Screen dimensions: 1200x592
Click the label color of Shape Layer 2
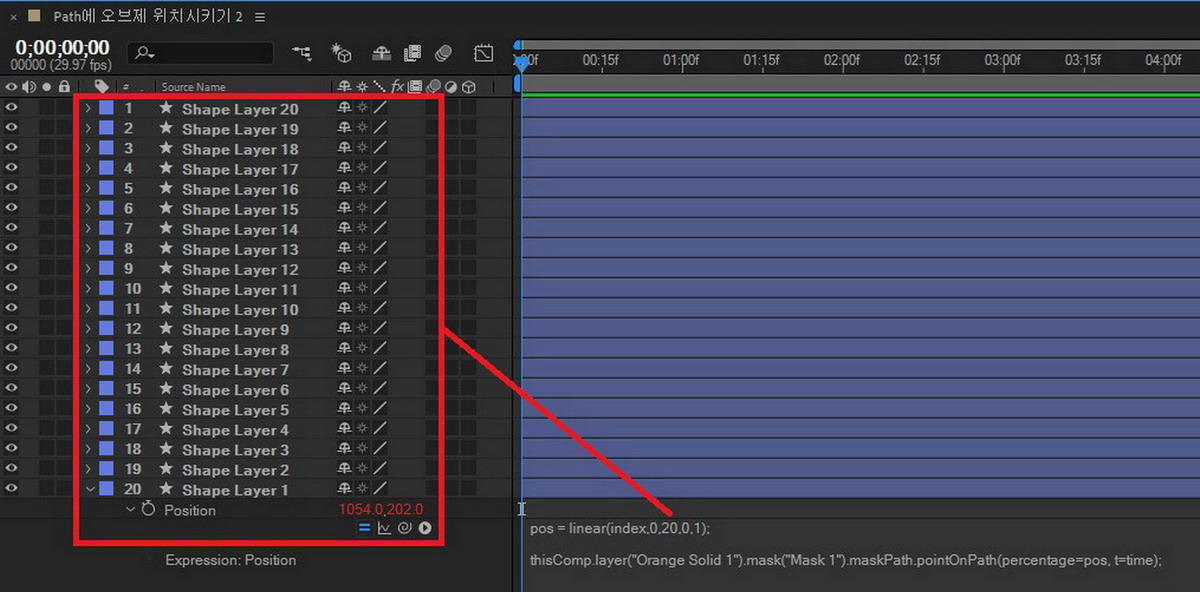coord(106,469)
